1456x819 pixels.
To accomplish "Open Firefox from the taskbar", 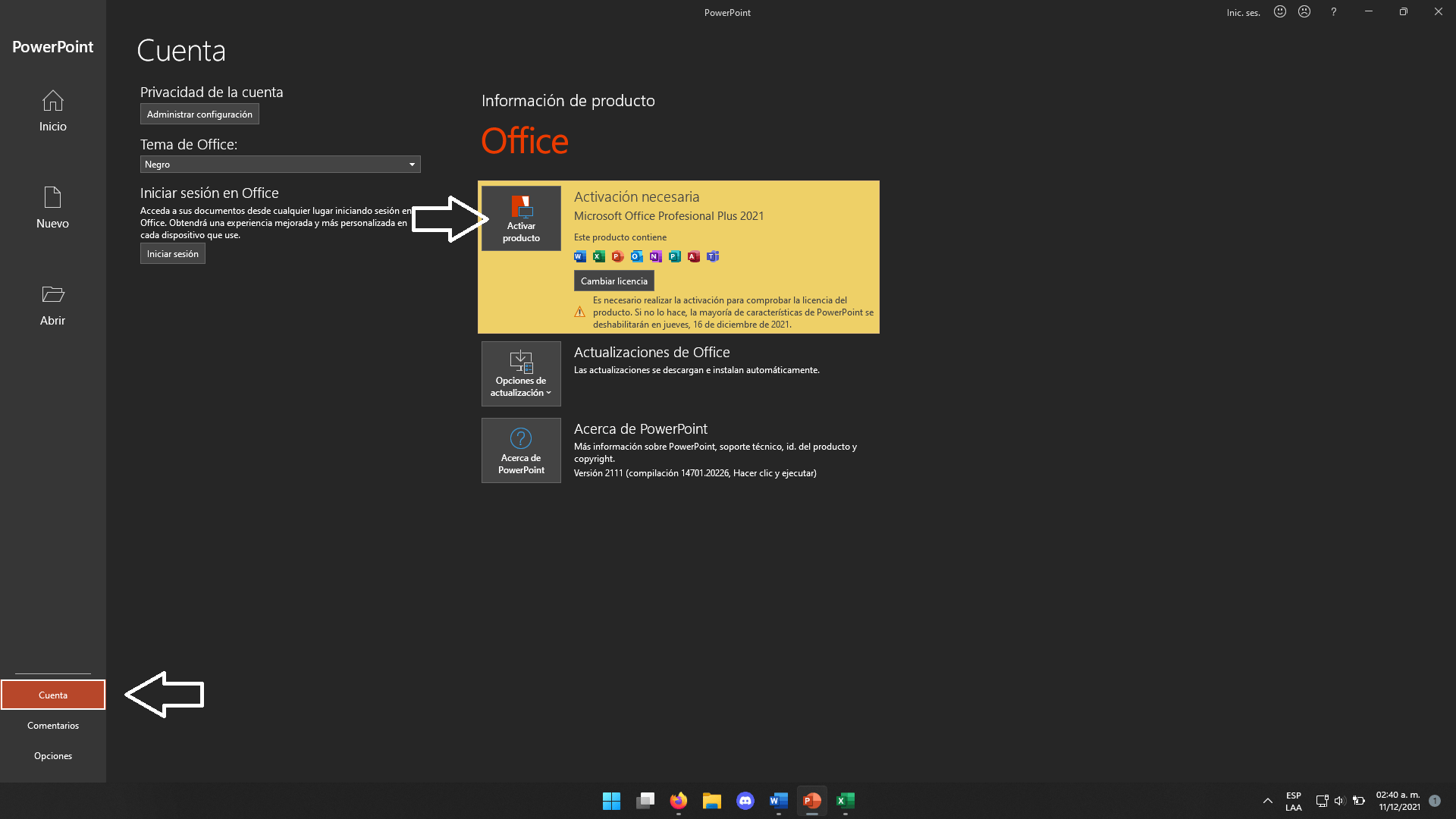I will coord(678,801).
